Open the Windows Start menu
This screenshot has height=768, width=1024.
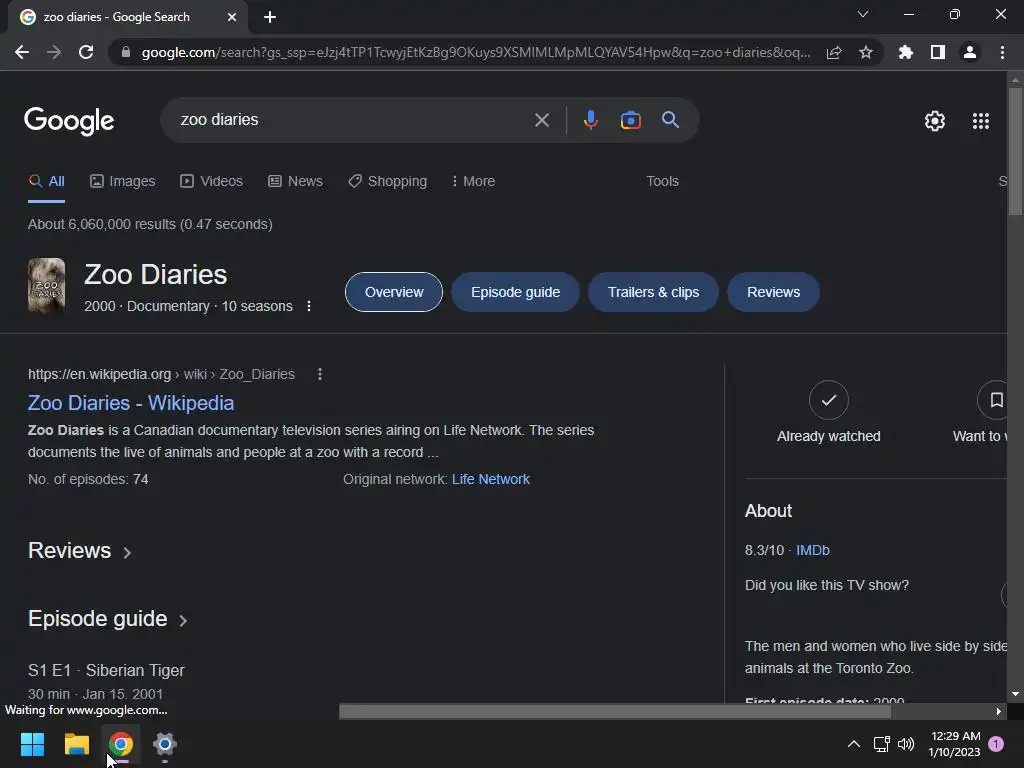tap(32, 744)
